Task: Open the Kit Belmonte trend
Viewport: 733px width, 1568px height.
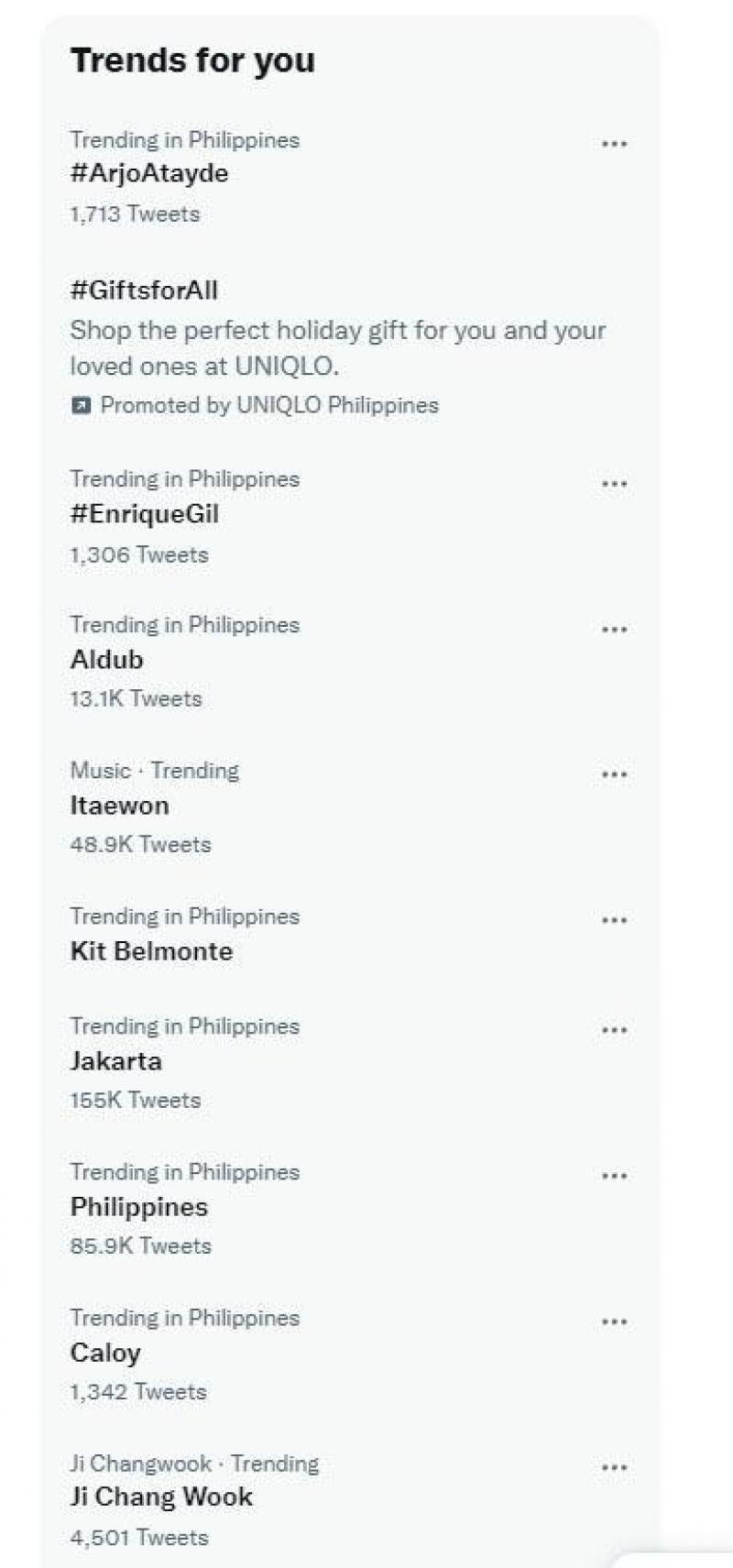Action: coord(151,951)
